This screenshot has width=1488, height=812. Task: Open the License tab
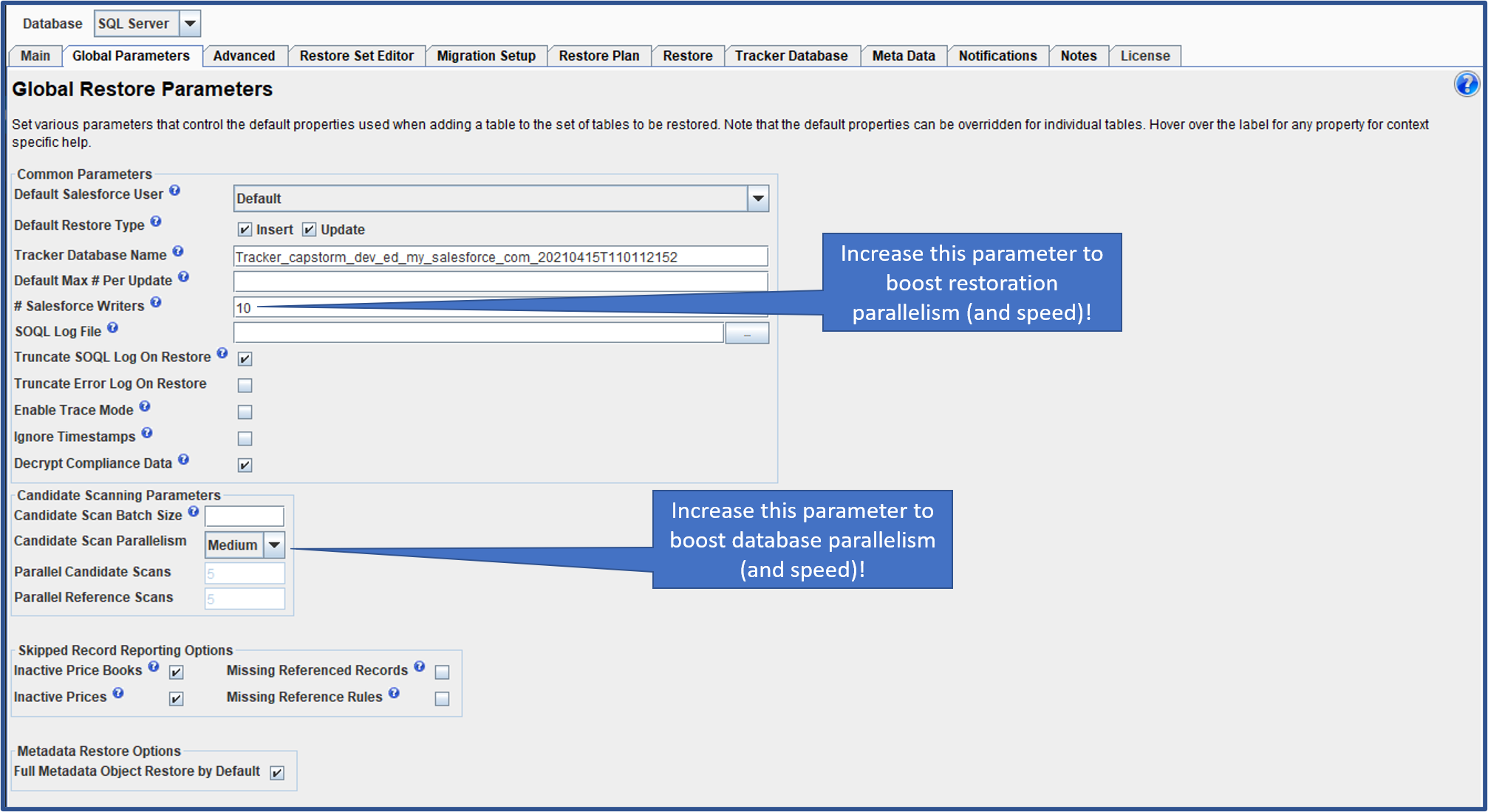click(1144, 56)
